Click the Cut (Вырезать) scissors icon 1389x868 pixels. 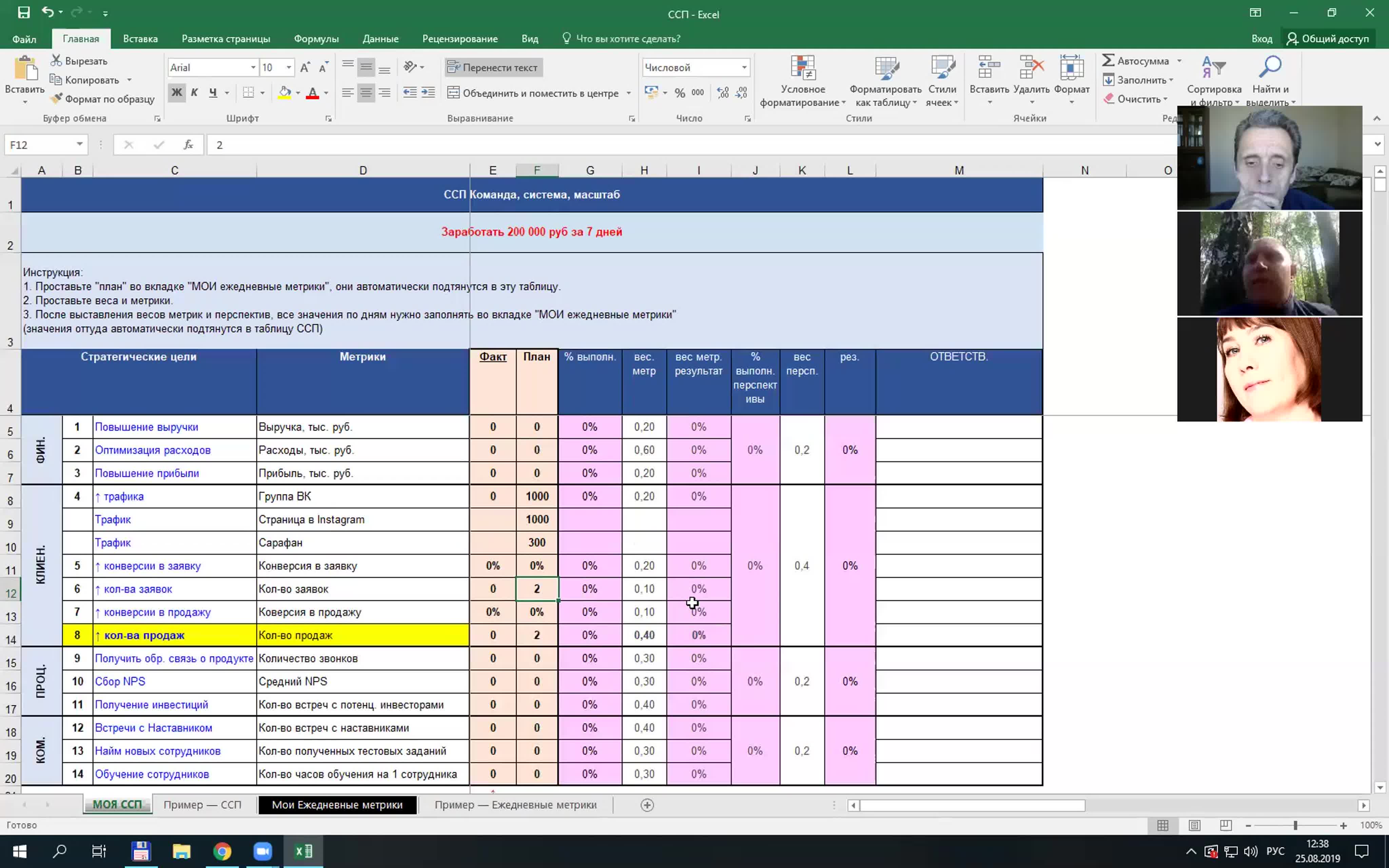(x=56, y=60)
